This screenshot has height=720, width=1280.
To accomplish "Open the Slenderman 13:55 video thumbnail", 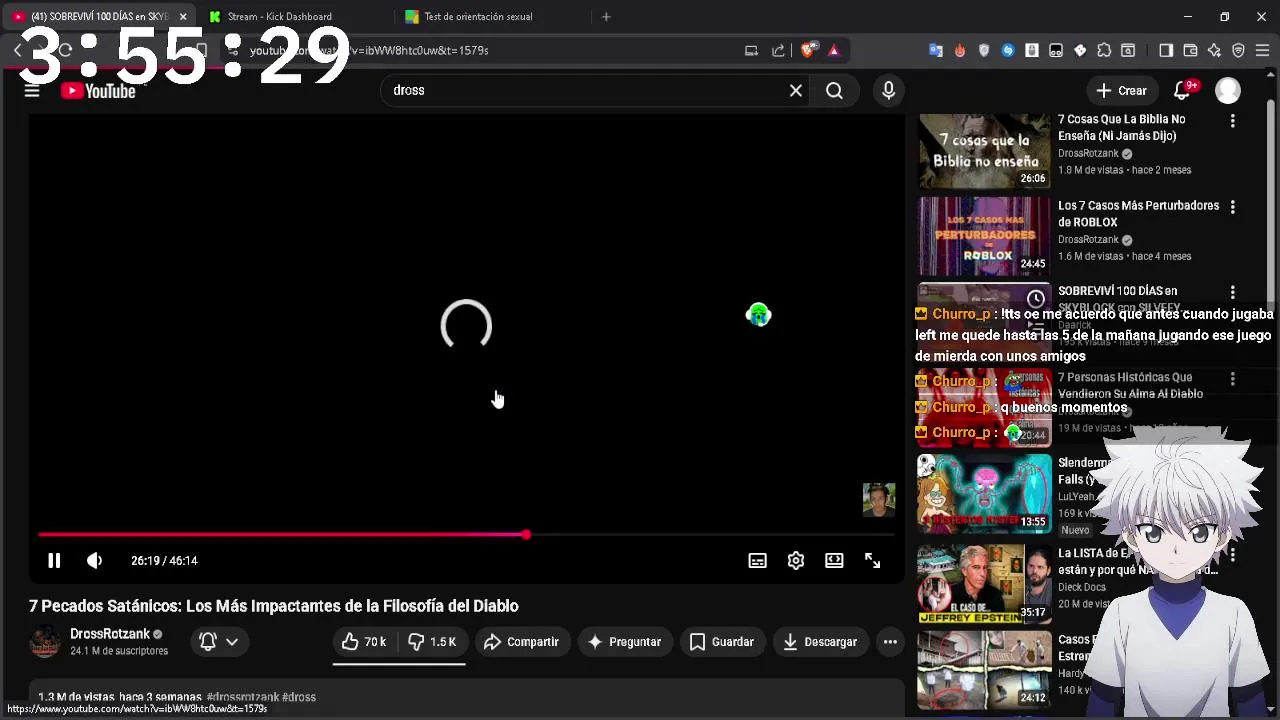I will pos(985,493).
